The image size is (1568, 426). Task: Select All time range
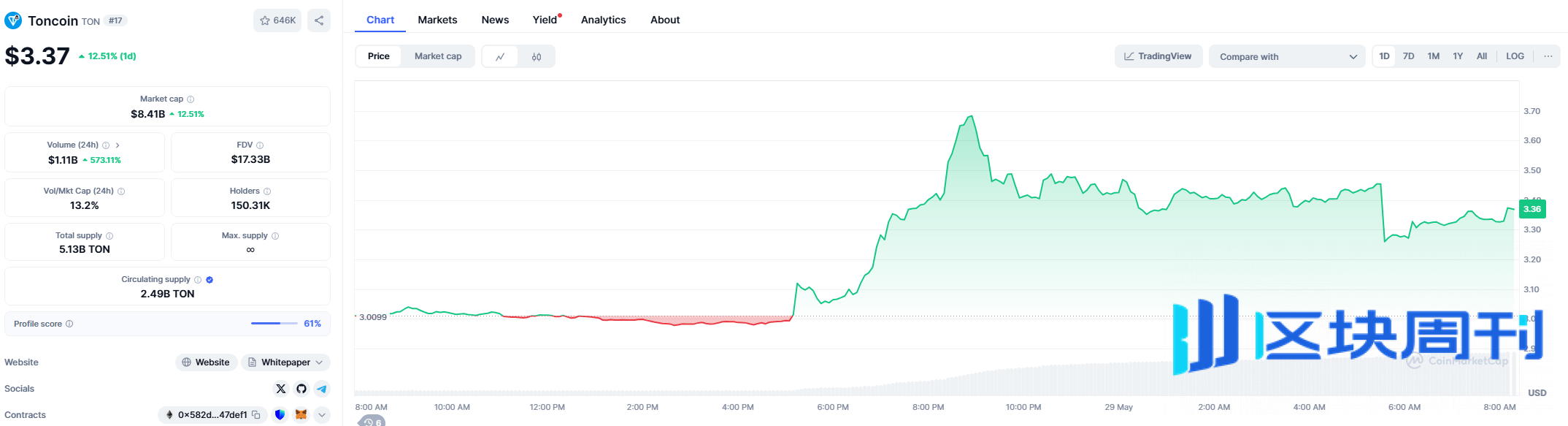click(1481, 56)
